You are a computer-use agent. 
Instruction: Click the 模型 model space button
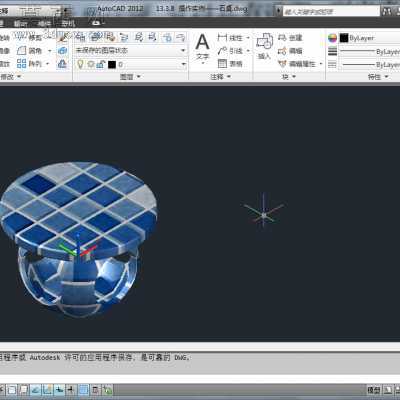374,390
